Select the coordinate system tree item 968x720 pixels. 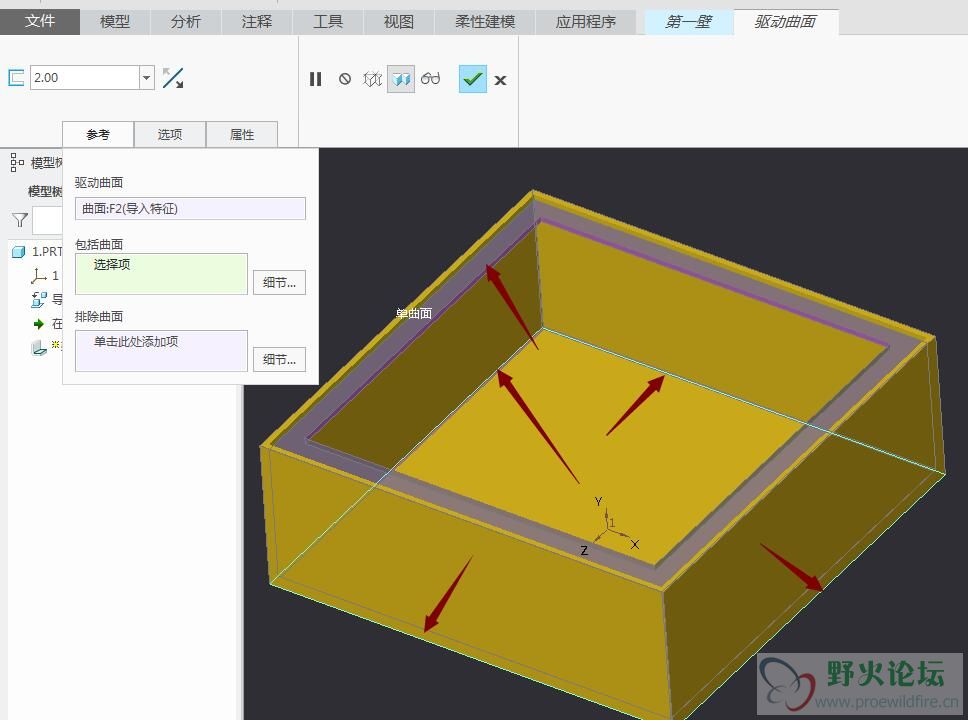[44, 275]
